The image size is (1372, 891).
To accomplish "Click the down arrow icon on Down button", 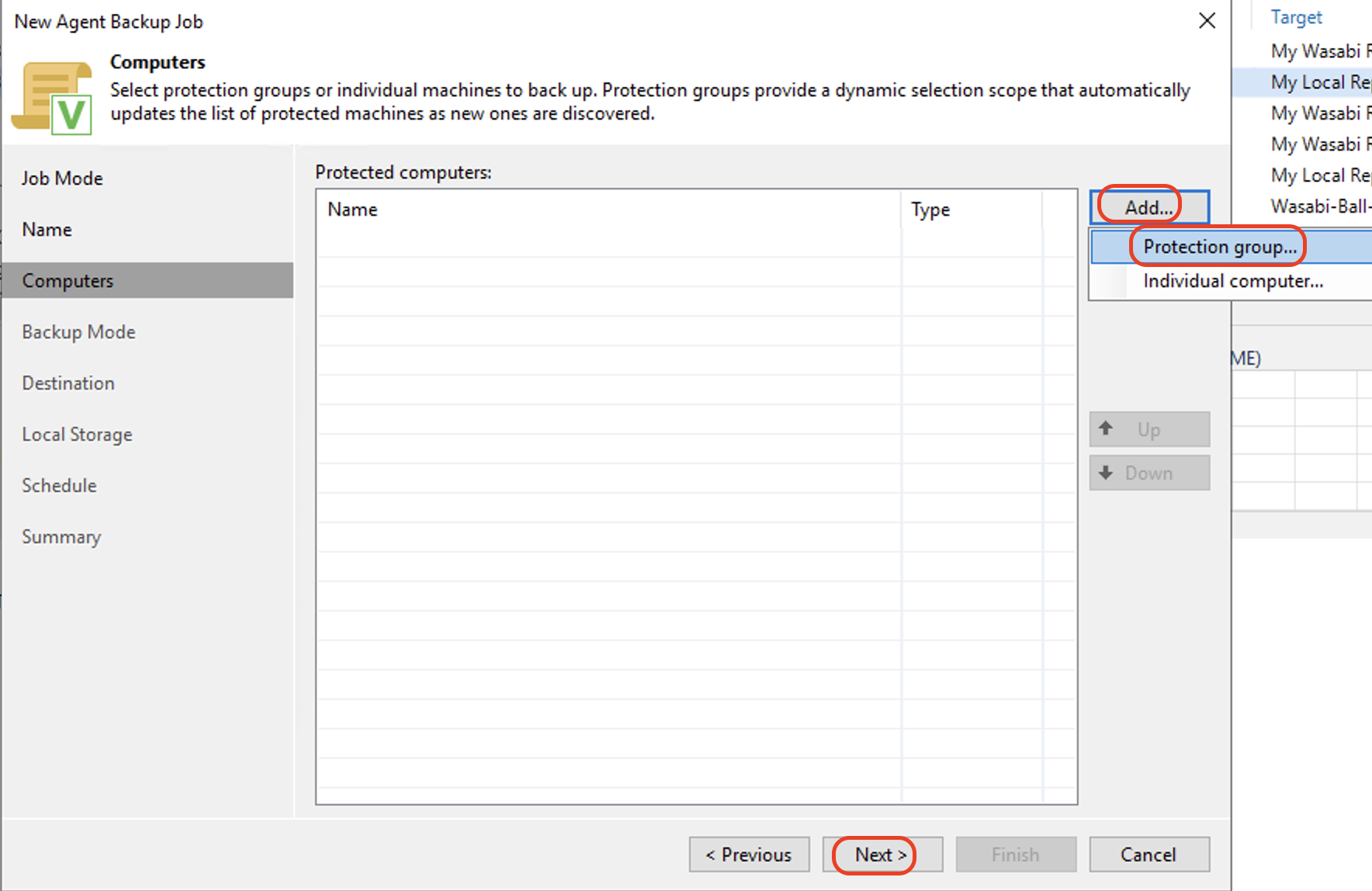I will pyautogui.click(x=1107, y=473).
